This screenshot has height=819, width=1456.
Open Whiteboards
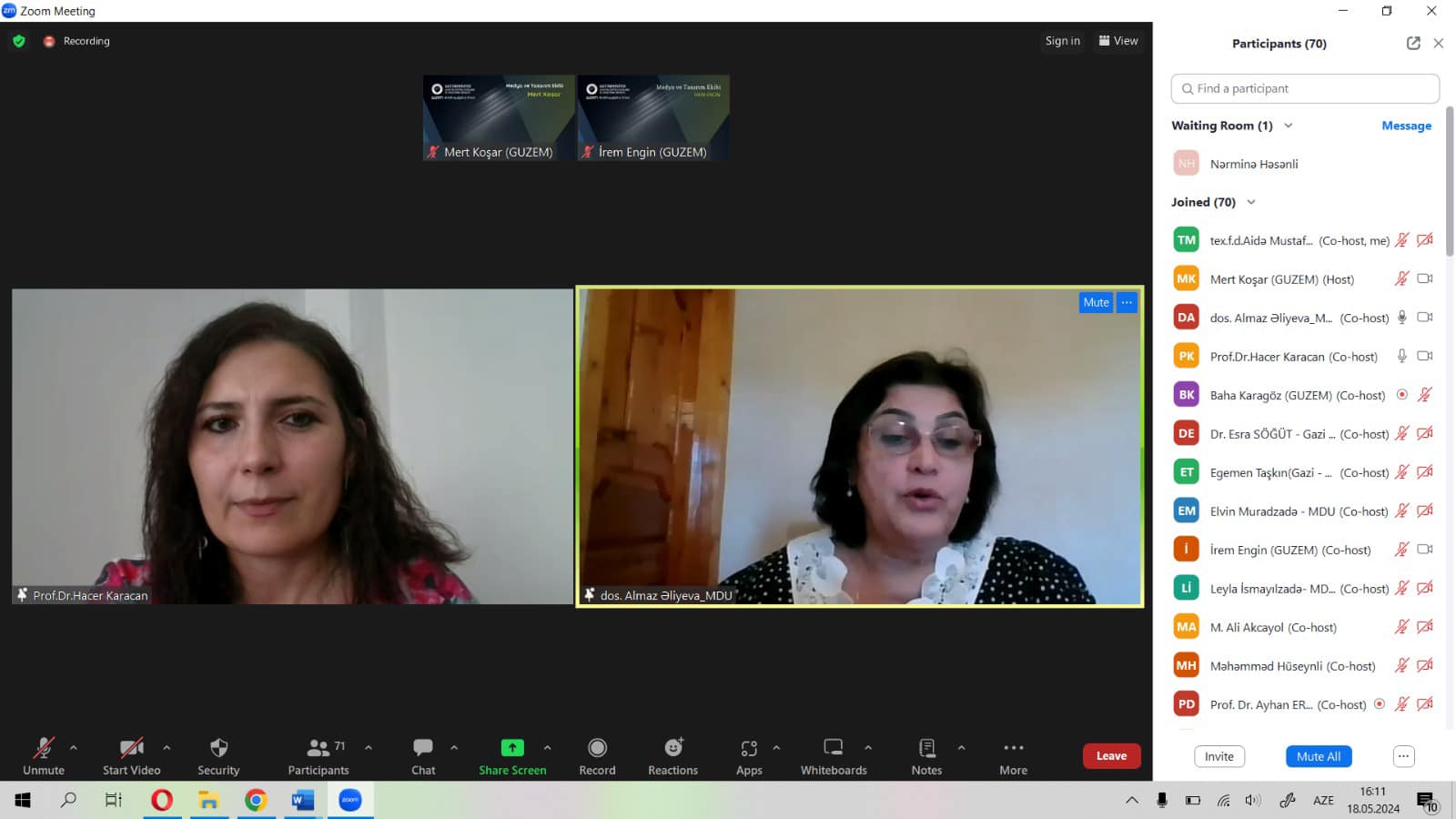pos(834,756)
